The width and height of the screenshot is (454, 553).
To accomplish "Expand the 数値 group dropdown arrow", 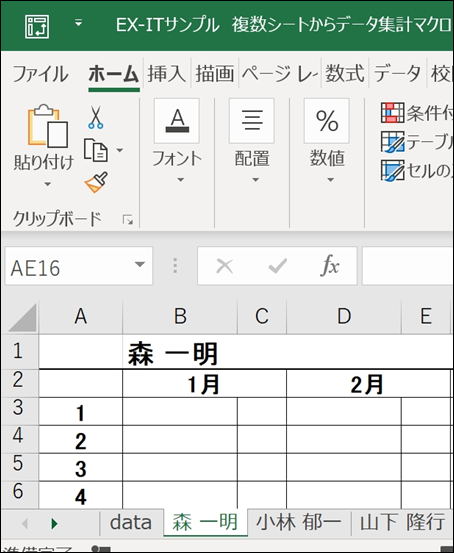I will pos(330,180).
